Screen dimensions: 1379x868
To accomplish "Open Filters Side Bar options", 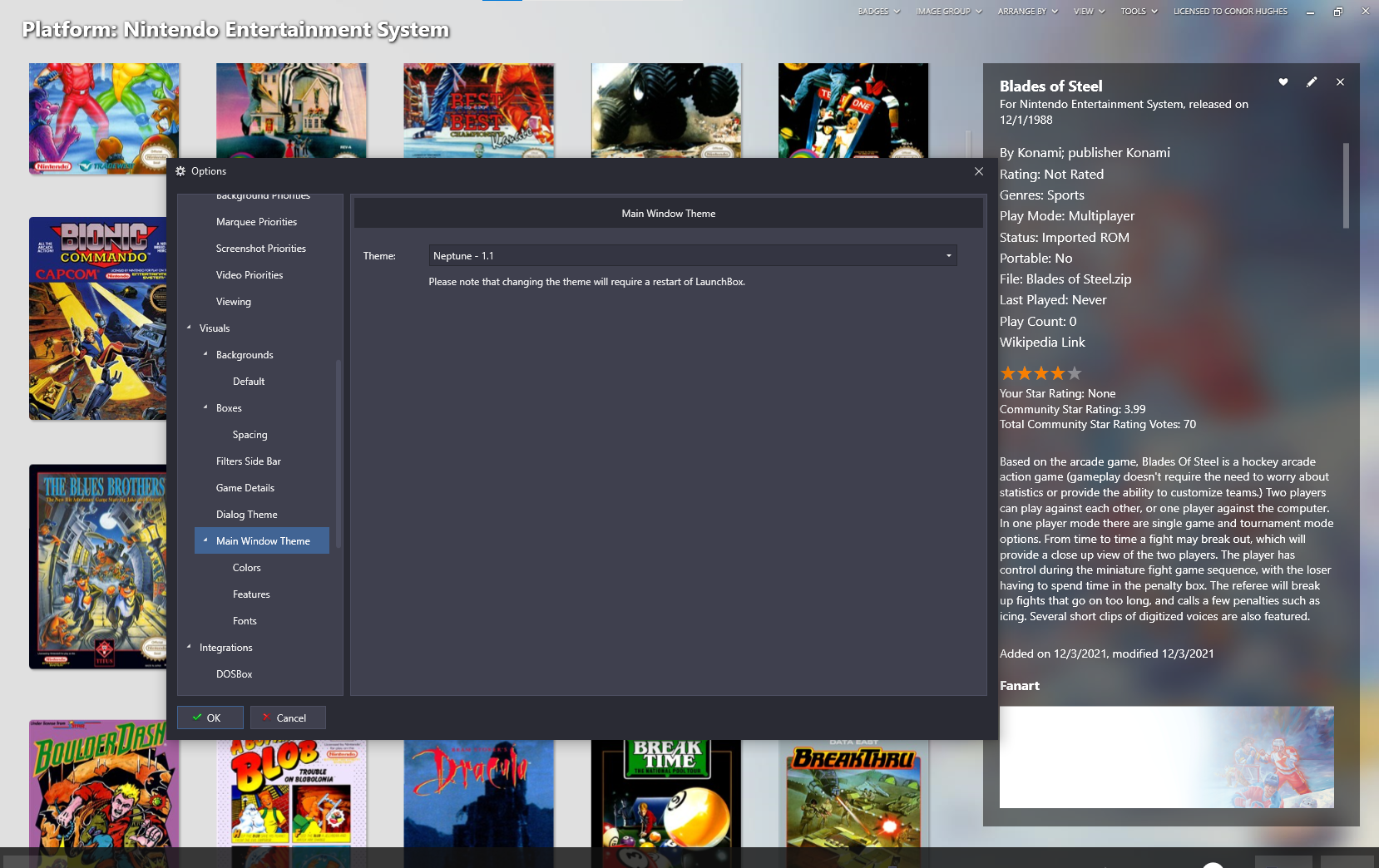I will click(x=249, y=461).
